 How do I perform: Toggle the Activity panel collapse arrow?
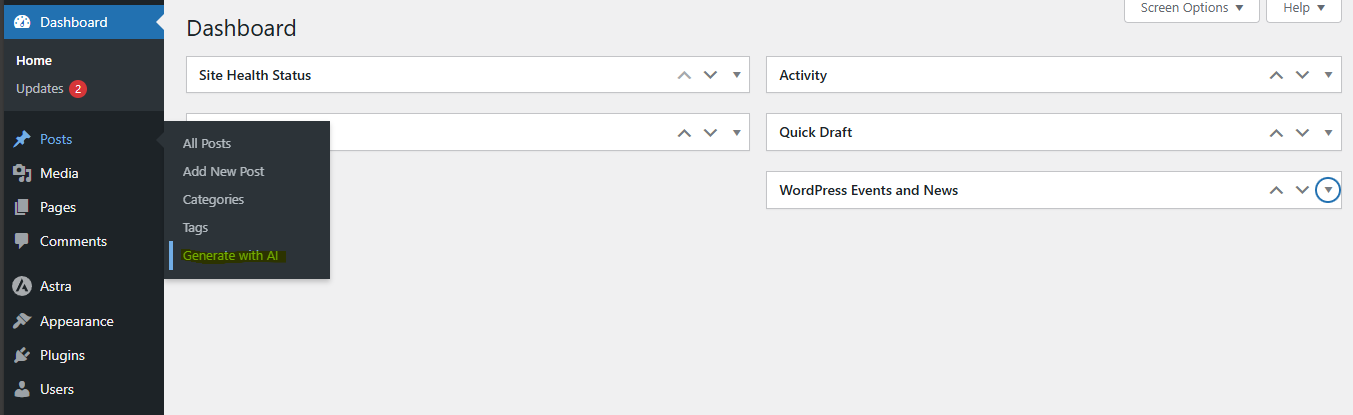[x=1328, y=75]
